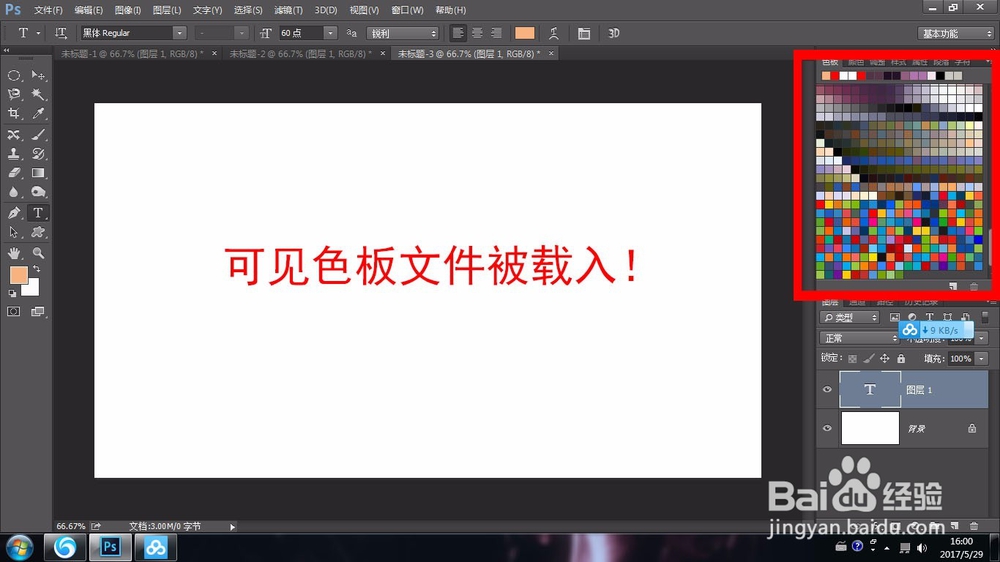This screenshot has height=562, width=1000.
Task: Open the 窗口(W) menu
Action: [x=407, y=10]
